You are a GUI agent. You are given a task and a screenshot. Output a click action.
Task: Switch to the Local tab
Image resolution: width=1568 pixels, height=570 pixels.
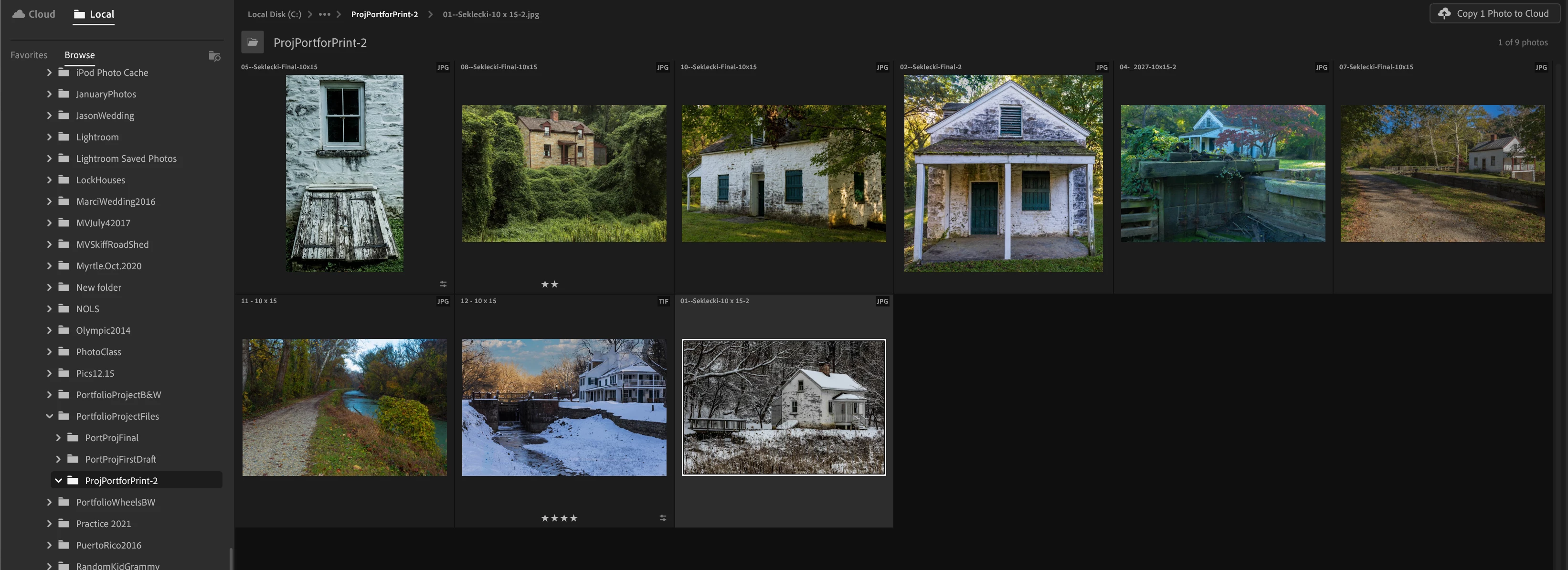click(x=94, y=14)
